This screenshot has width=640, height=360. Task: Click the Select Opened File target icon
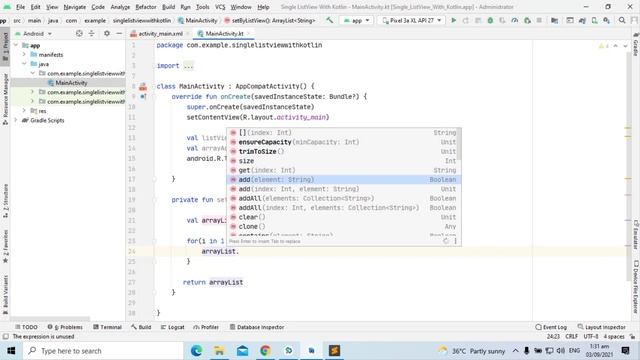click(79, 33)
